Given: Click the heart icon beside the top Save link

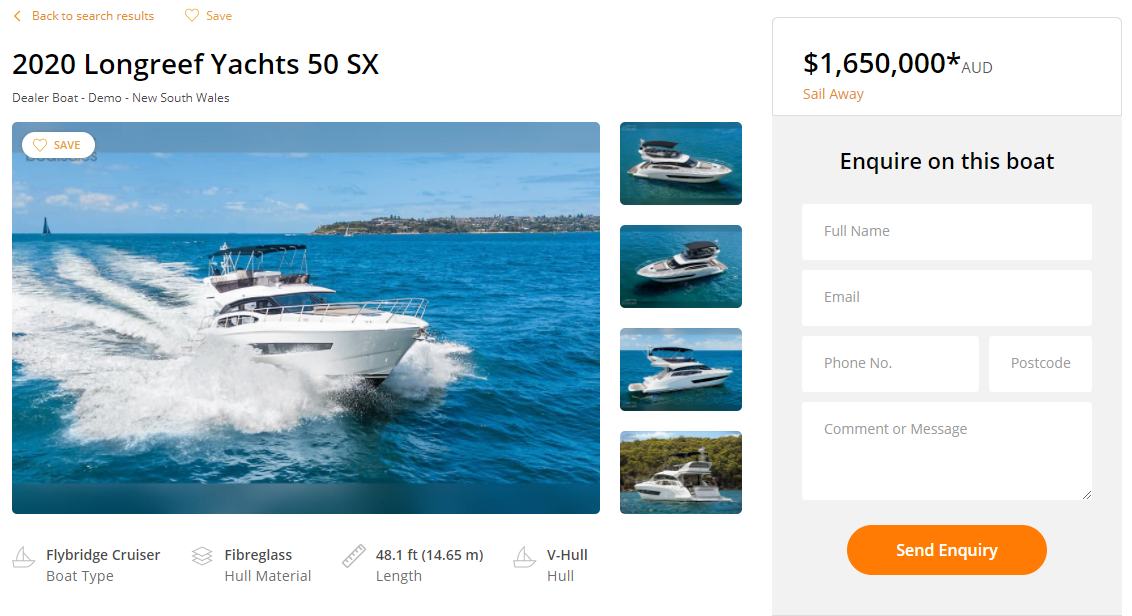Looking at the screenshot, I should point(192,16).
